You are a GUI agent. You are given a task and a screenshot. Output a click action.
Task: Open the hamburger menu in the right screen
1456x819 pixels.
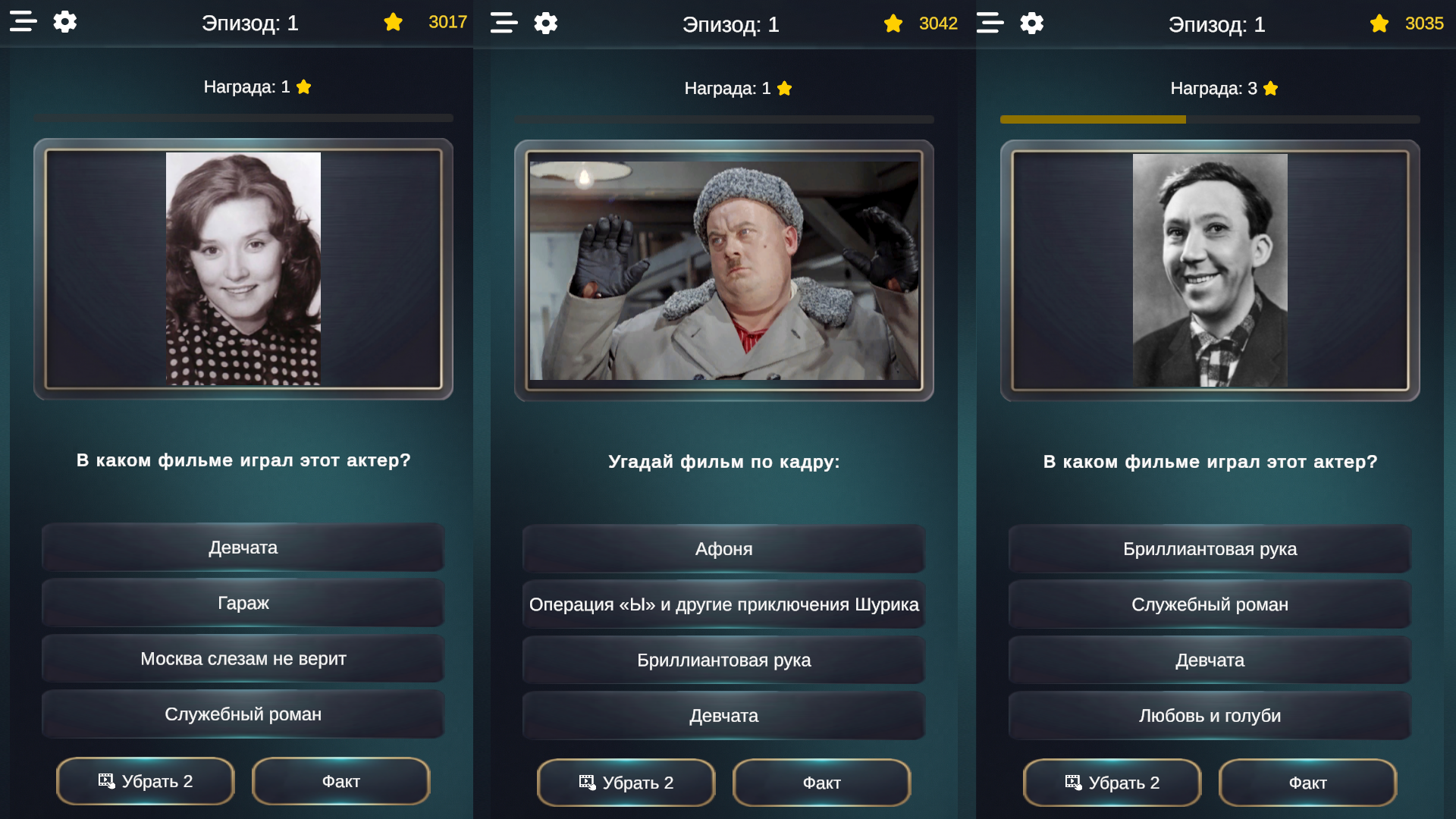(x=990, y=23)
